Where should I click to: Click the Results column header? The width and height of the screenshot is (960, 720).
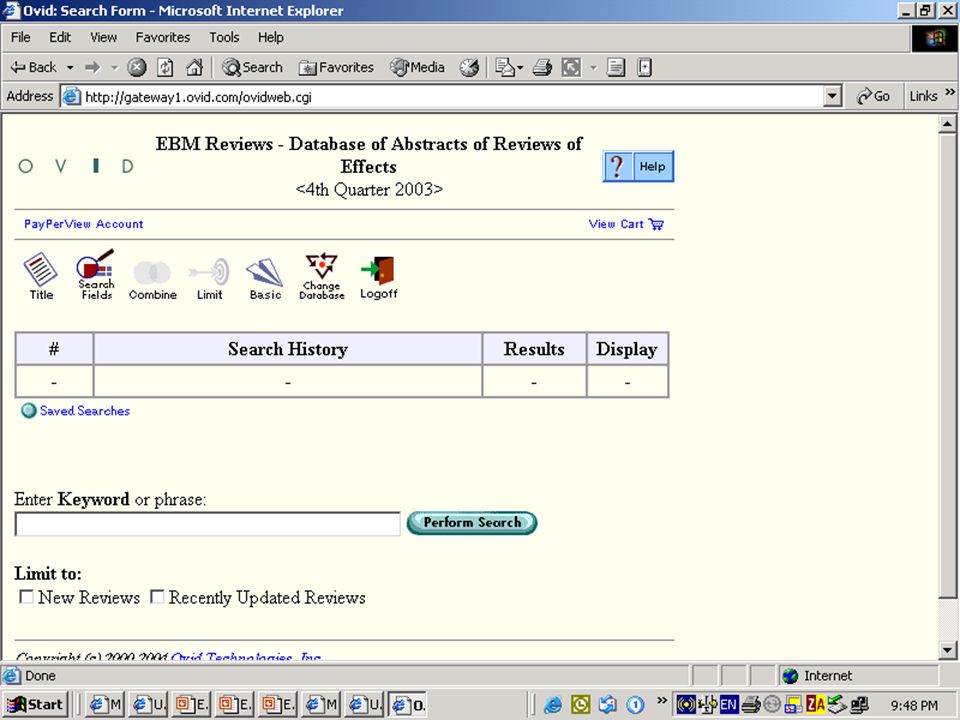pyautogui.click(x=534, y=349)
